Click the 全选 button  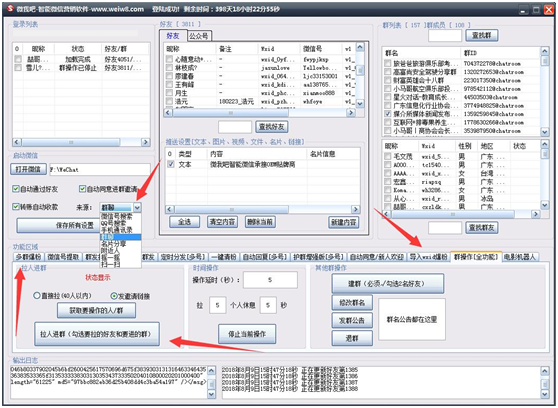184,222
